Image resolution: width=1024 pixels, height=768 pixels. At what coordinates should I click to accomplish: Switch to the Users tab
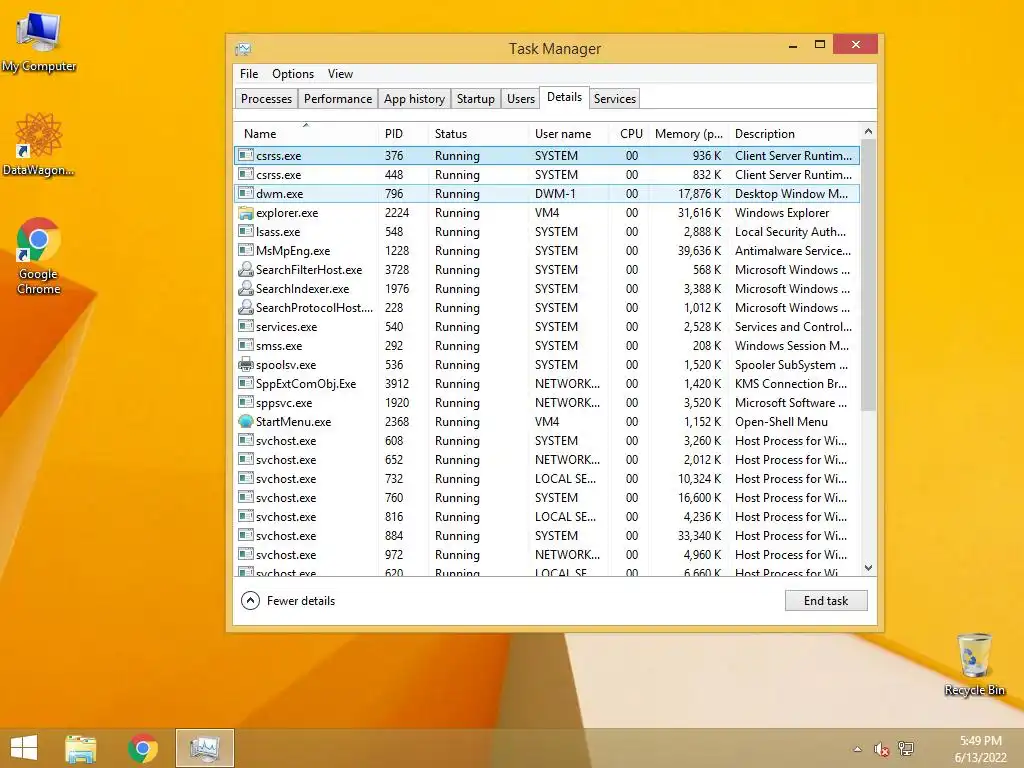[520, 99]
